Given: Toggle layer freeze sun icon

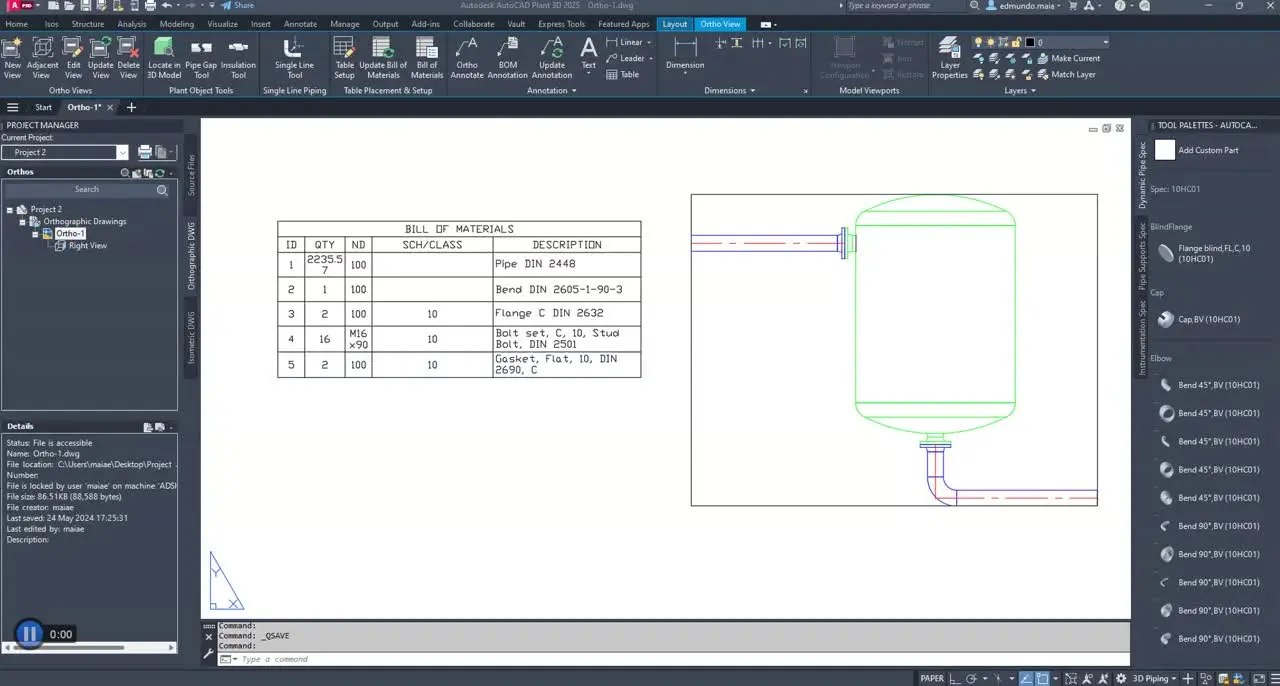Looking at the screenshot, I should point(991,43).
